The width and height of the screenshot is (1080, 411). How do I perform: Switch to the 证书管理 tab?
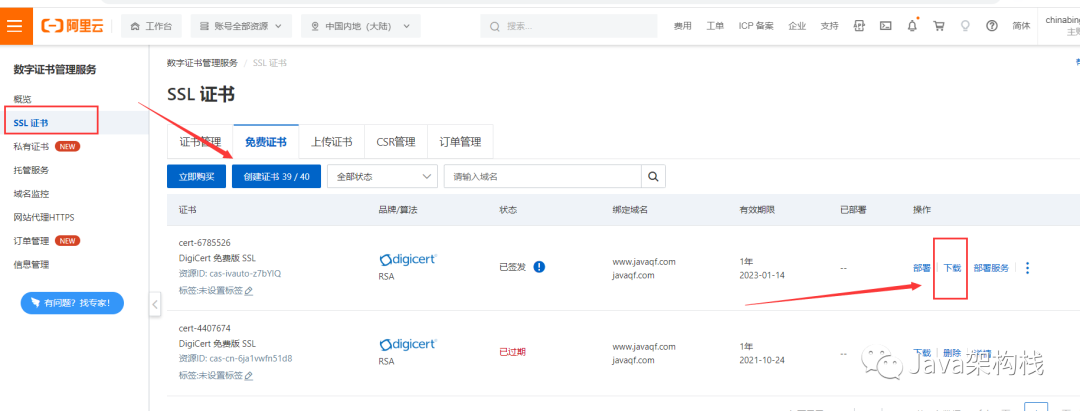tap(200, 143)
